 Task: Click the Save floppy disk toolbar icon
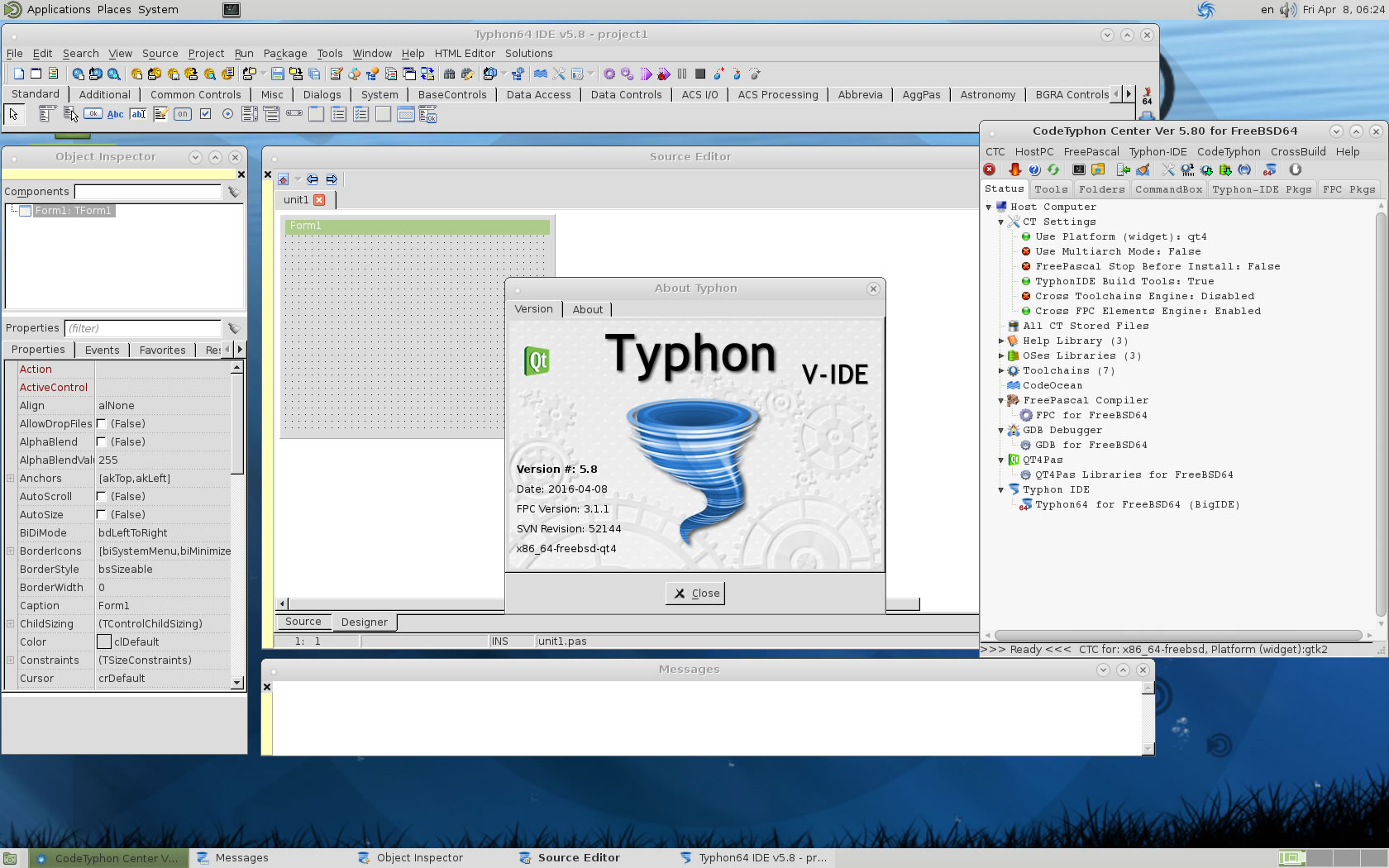(x=278, y=74)
